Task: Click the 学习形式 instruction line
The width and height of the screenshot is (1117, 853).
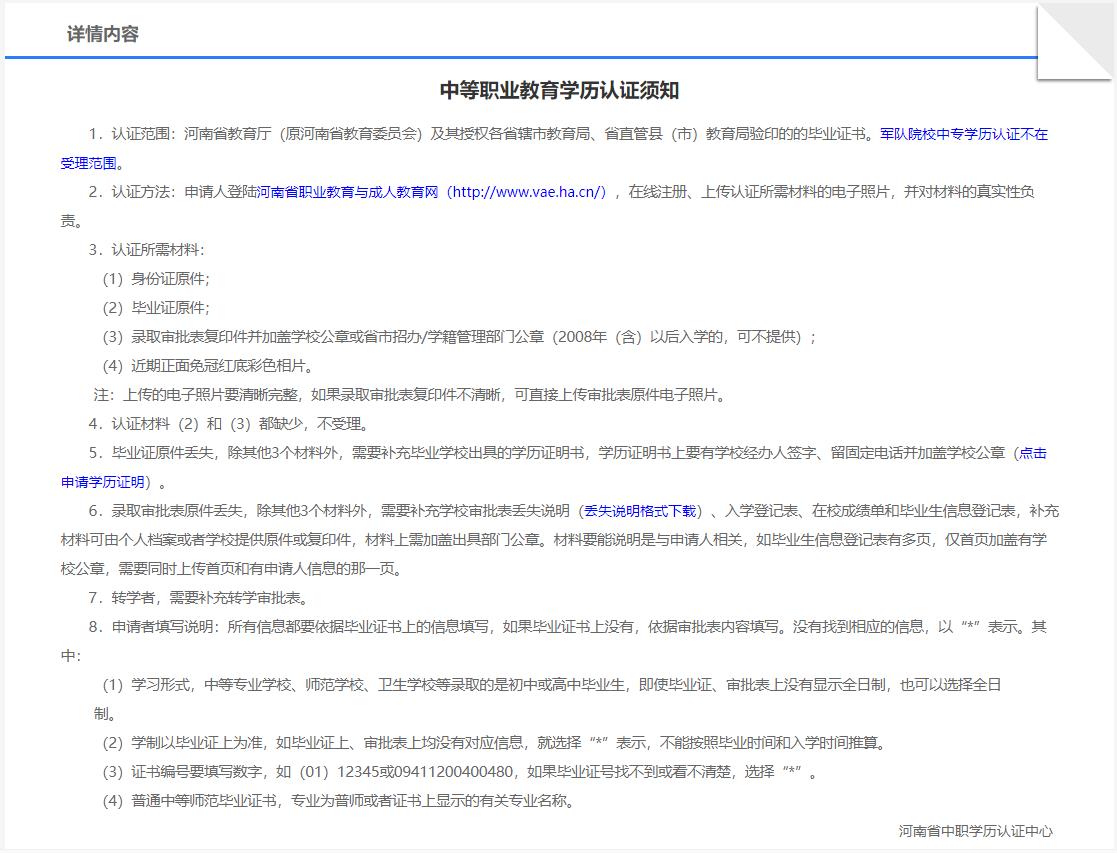Action: click(550, 685)
